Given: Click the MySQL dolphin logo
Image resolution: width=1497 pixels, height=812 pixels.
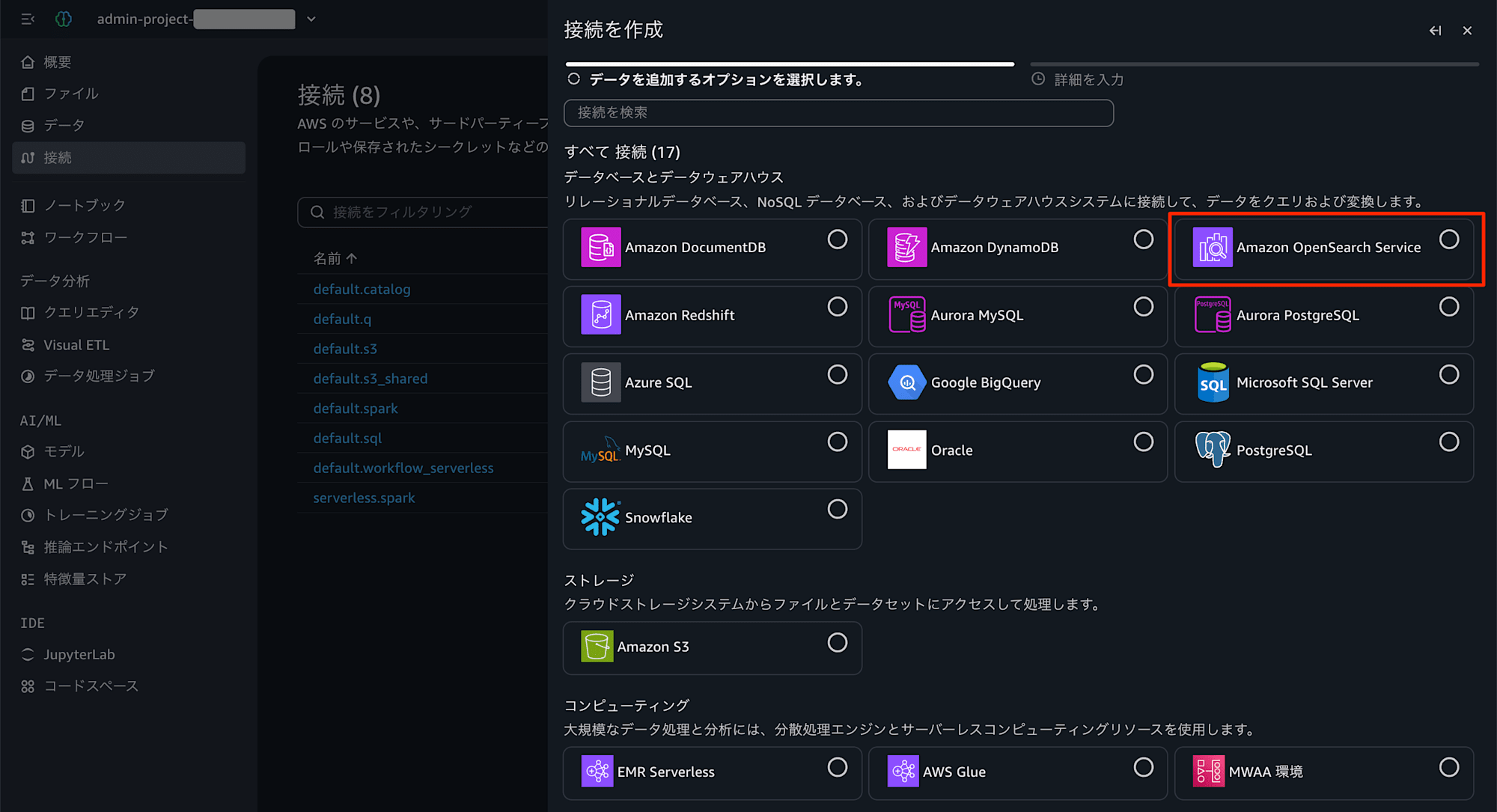Looking at the screenshot, I should 600,450.
